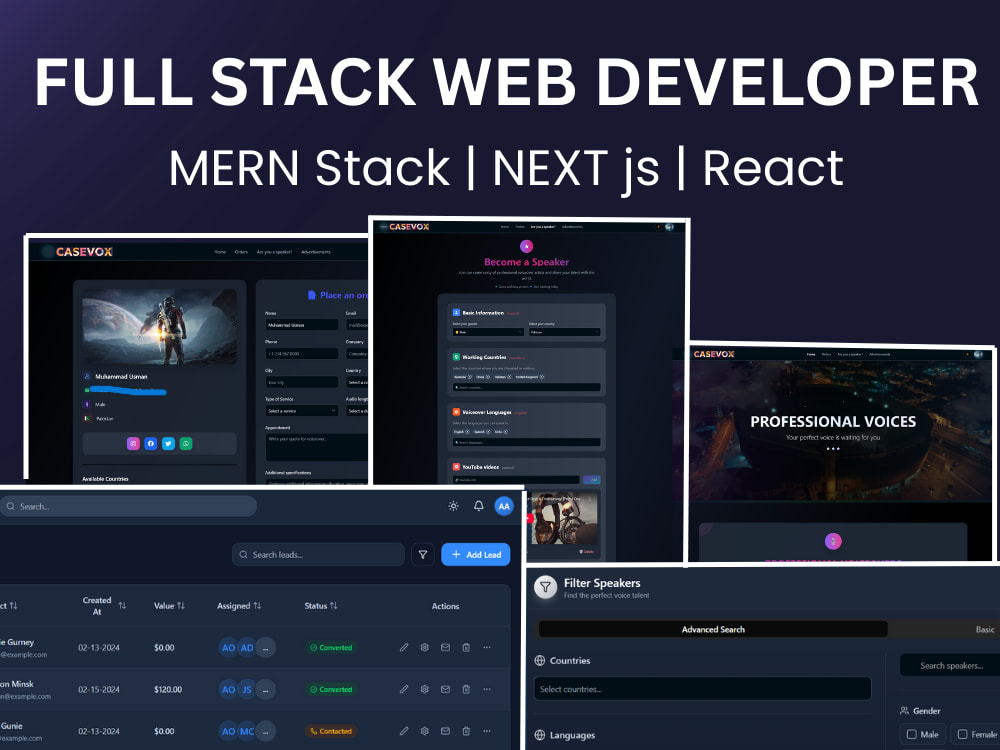Image resolution: width=1000 pixels, height=750 pixels.
Task: Click the Contacted status badge in Gunie row
Action: click(331, 731)
